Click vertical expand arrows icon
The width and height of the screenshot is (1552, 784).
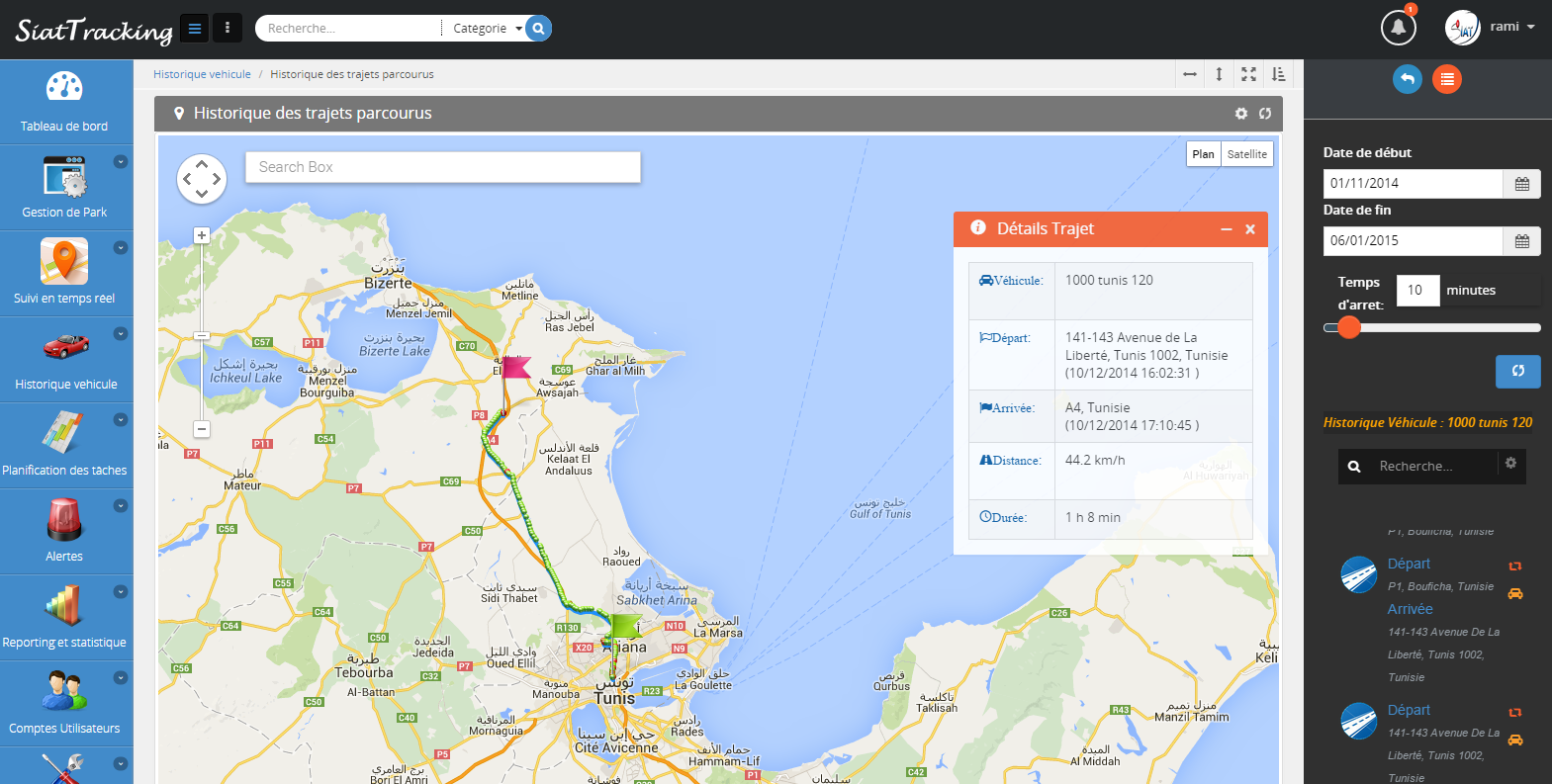click(x=1220, y=74)
